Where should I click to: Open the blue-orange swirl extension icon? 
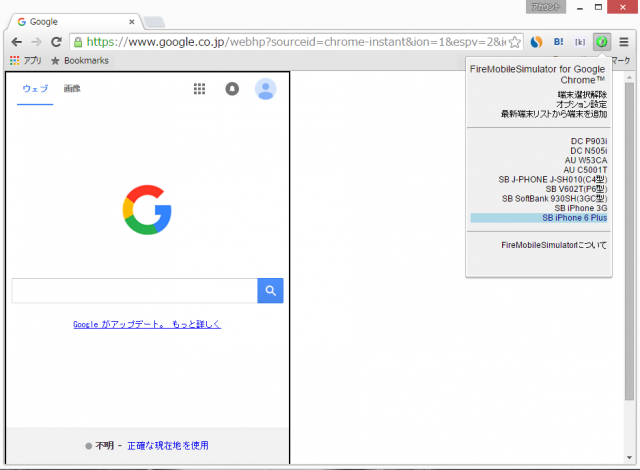click(536, 42)
